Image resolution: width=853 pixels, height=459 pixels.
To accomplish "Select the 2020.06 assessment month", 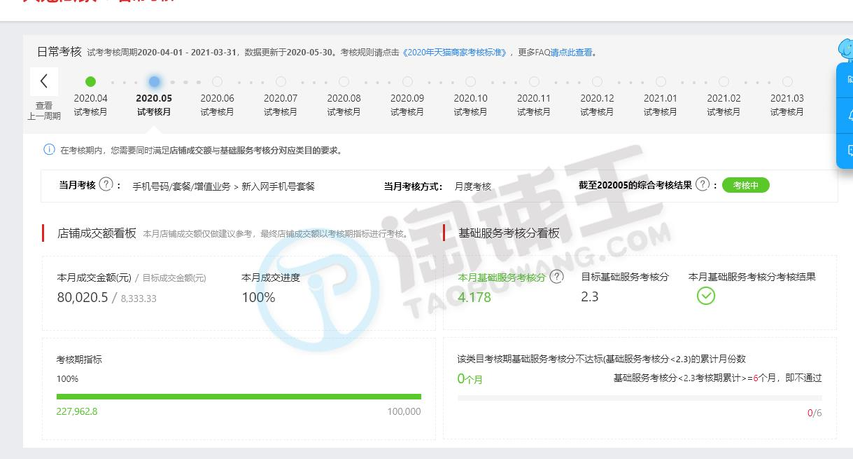I will coord(217,104).
